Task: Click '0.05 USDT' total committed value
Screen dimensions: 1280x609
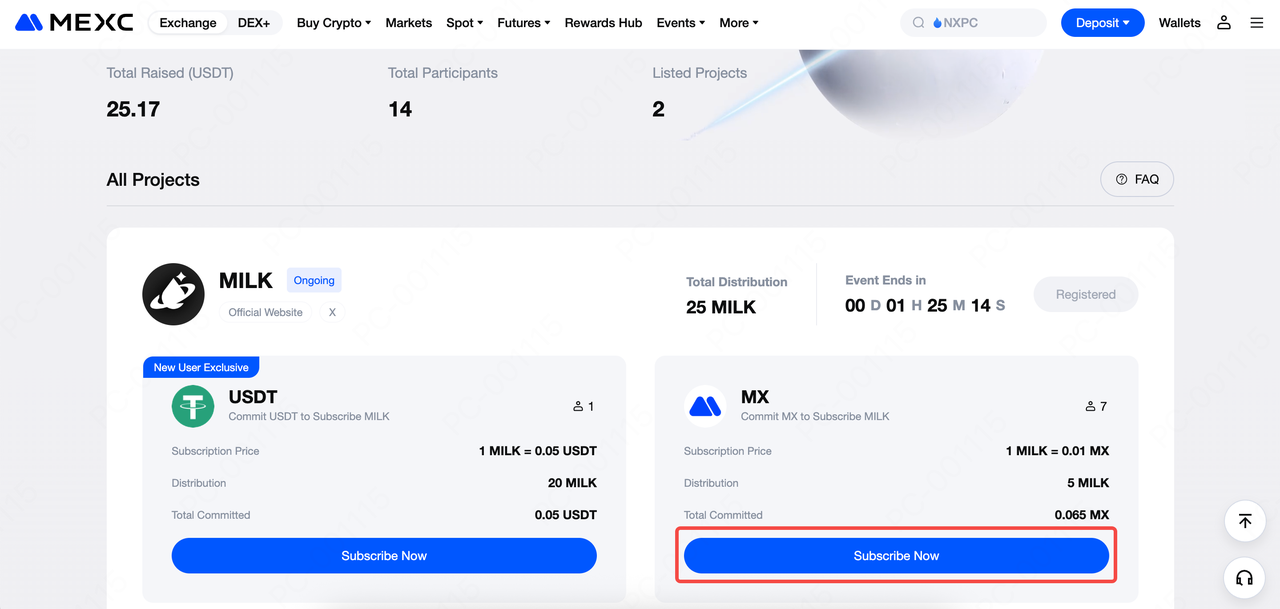Action: pyautogui.click(x=566, y=515)
